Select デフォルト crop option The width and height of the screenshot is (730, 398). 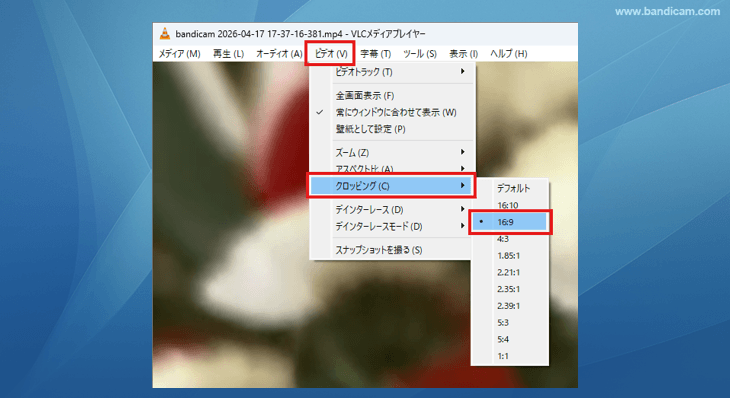(x=510, y=188)
